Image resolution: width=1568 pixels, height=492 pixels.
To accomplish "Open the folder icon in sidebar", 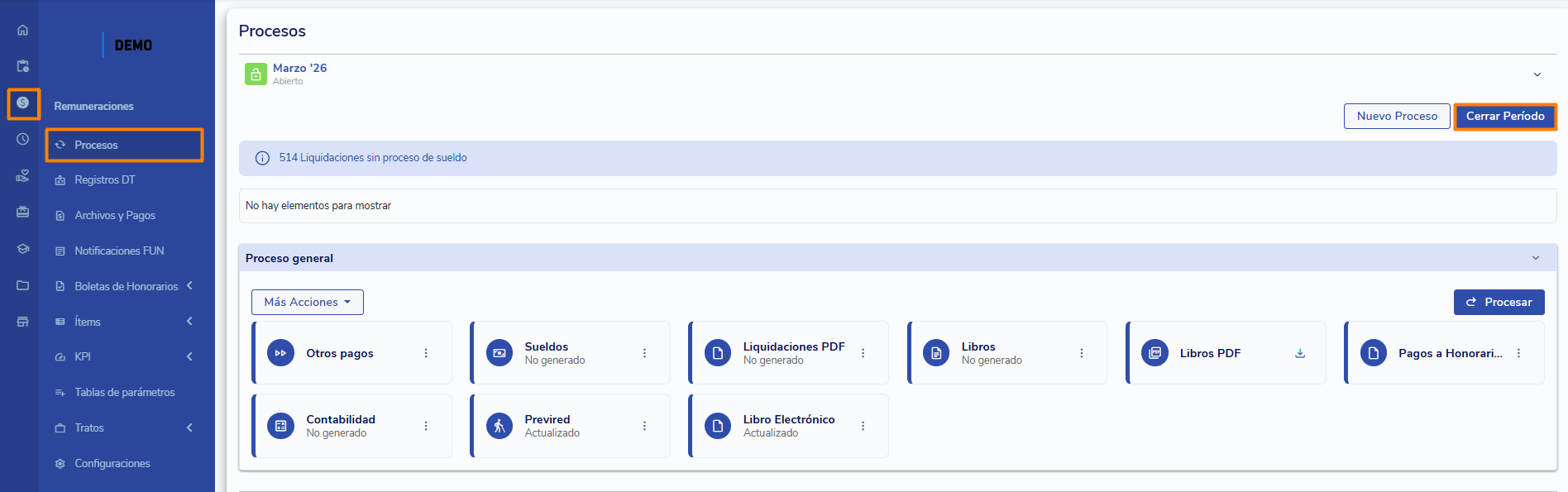I will tap(23, 285).
